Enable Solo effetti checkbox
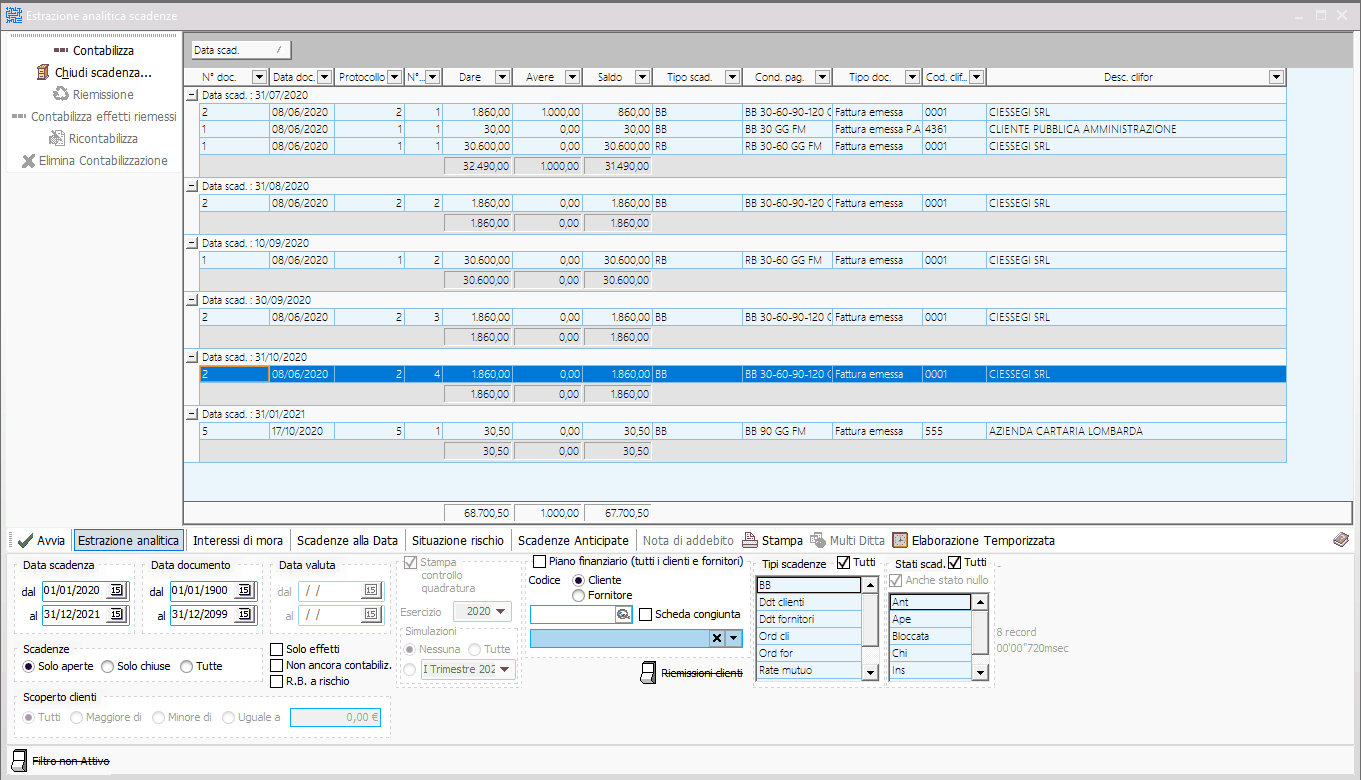Viewport: 1361px width, 780px height. pos(277,649)
